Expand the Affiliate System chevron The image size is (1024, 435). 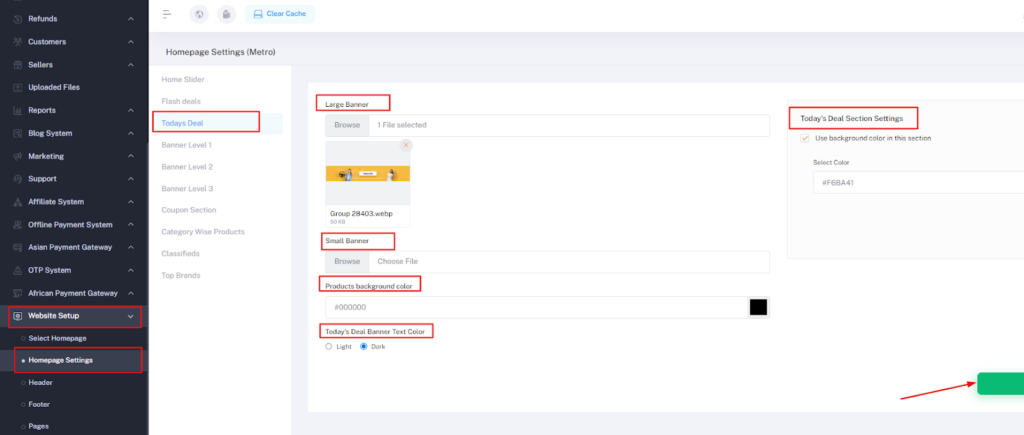(x=131, y=202)
